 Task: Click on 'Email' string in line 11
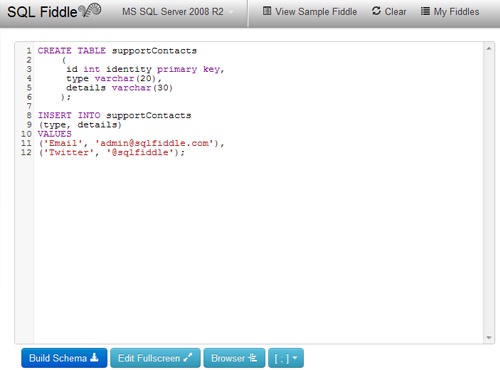pos(63,143)
